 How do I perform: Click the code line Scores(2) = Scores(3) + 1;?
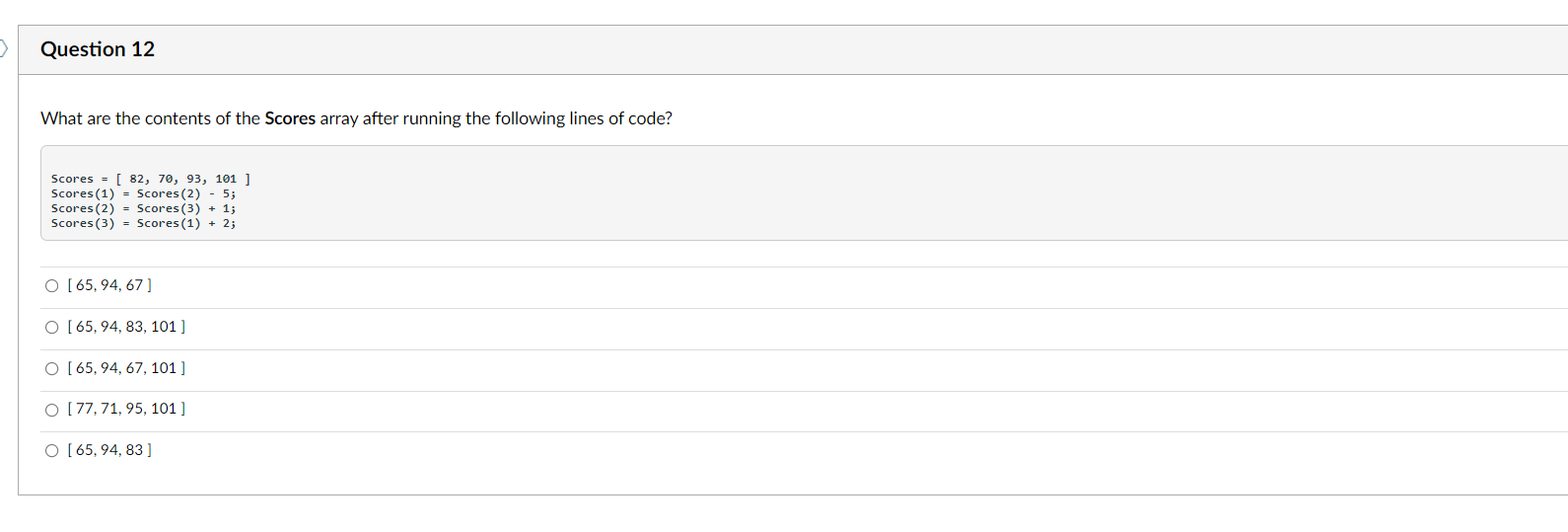point(144,208)
